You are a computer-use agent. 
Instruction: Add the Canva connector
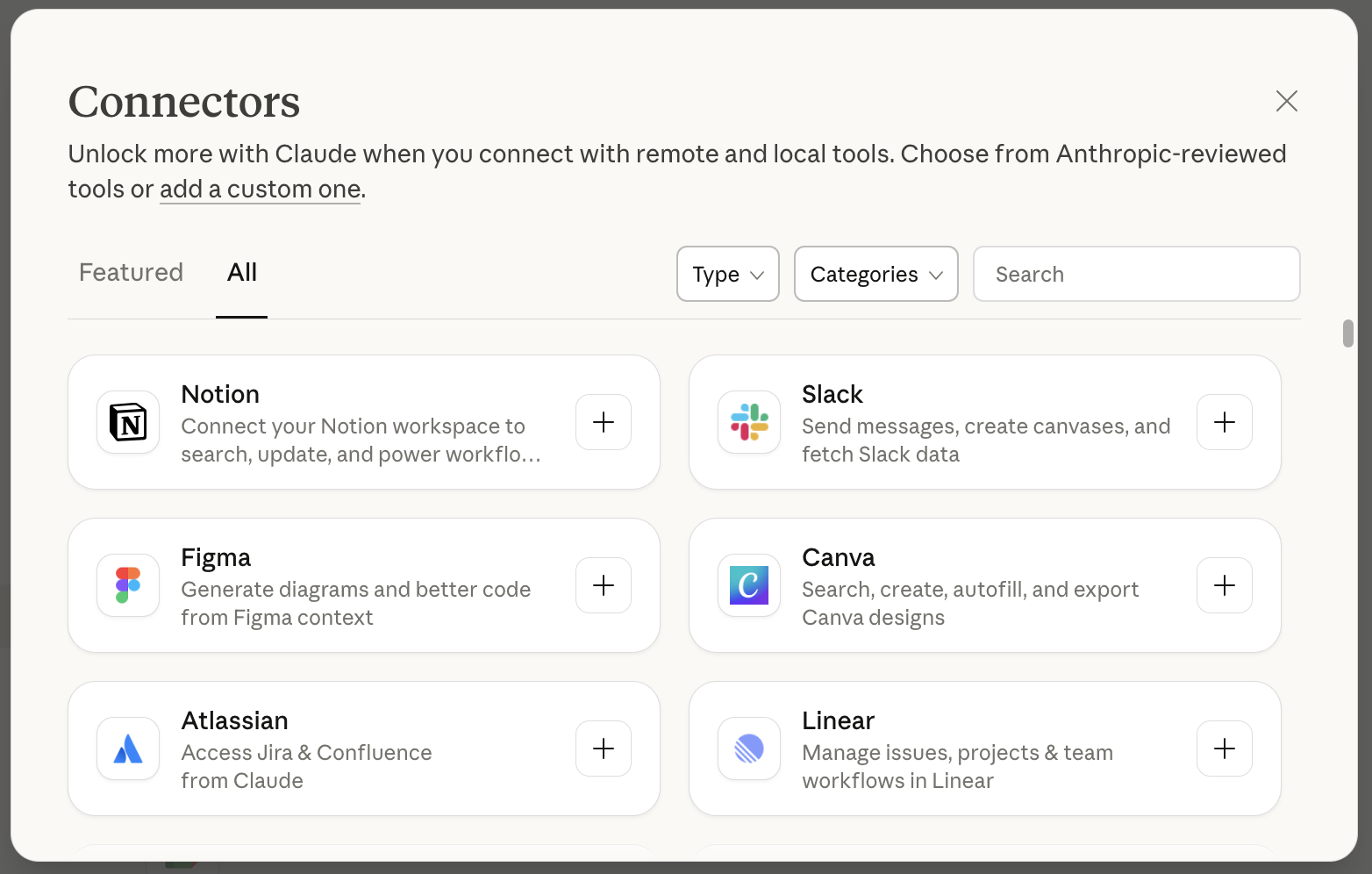coord(1224,585)
